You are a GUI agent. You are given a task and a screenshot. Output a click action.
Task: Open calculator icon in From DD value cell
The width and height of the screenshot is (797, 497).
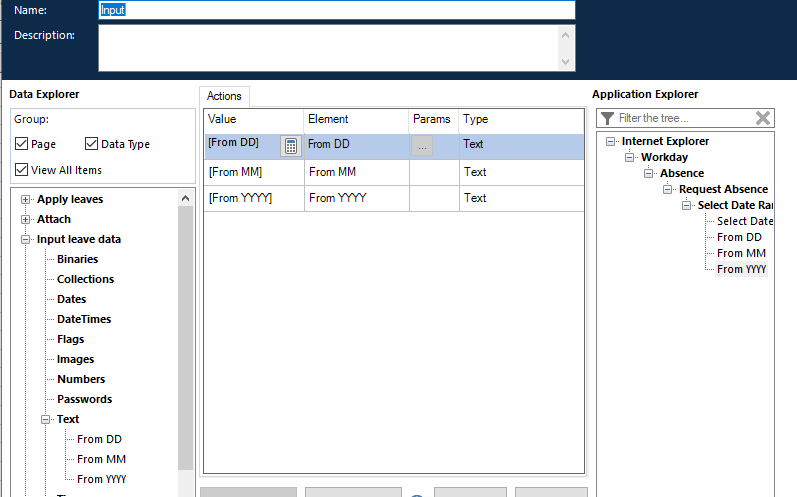pos(291,146)
